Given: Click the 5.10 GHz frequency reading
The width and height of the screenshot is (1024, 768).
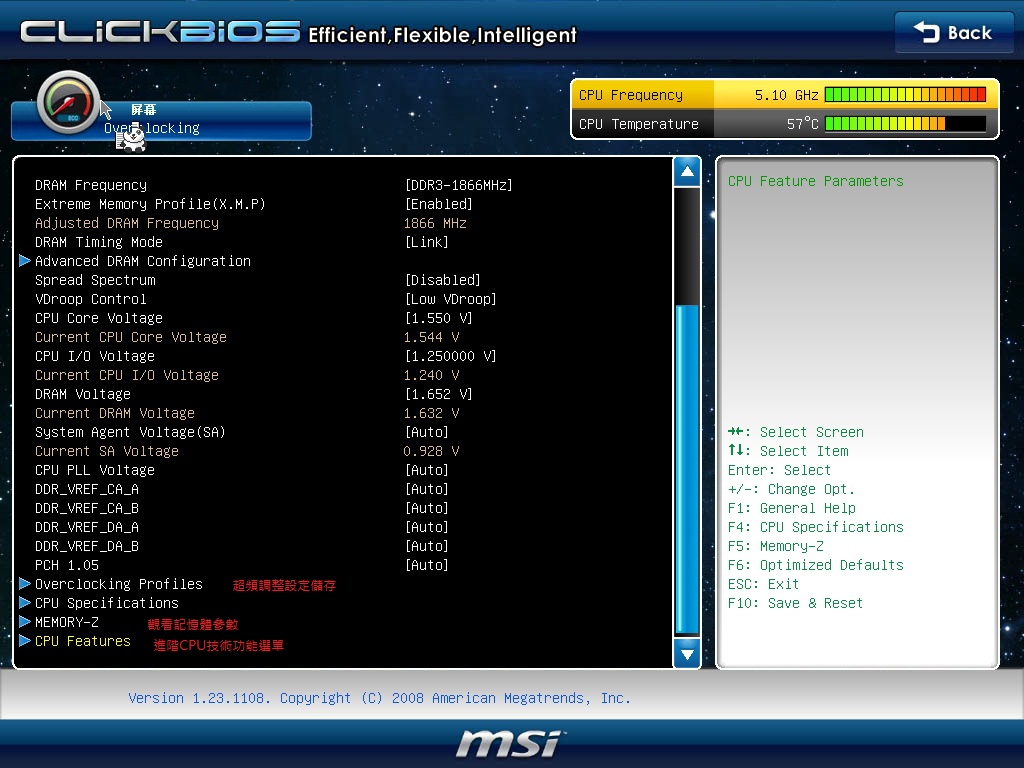Looking at the screenshot, I should coord(786,95).
